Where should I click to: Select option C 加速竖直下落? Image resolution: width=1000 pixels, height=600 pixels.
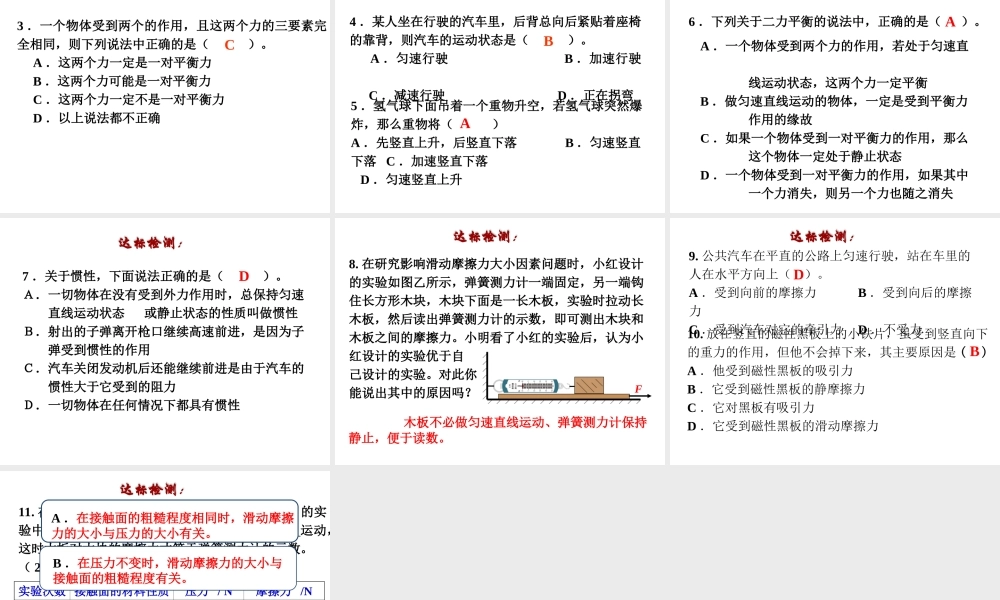[437, 161]
